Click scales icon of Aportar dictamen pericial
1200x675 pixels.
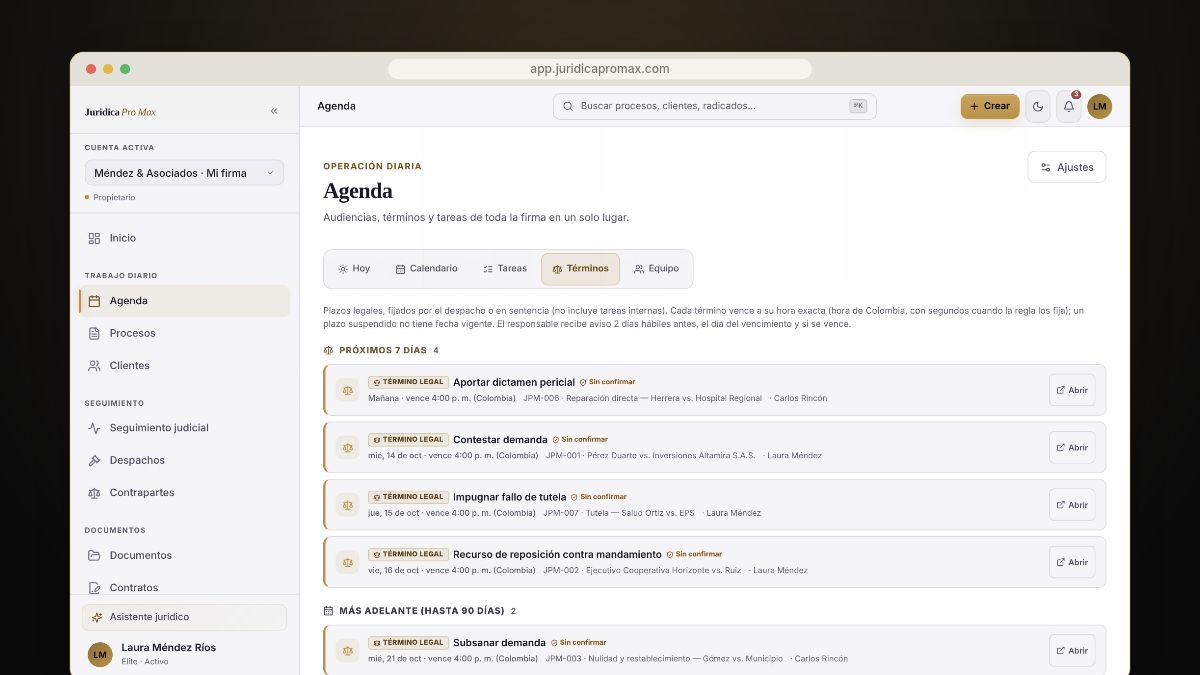[347, 390]
